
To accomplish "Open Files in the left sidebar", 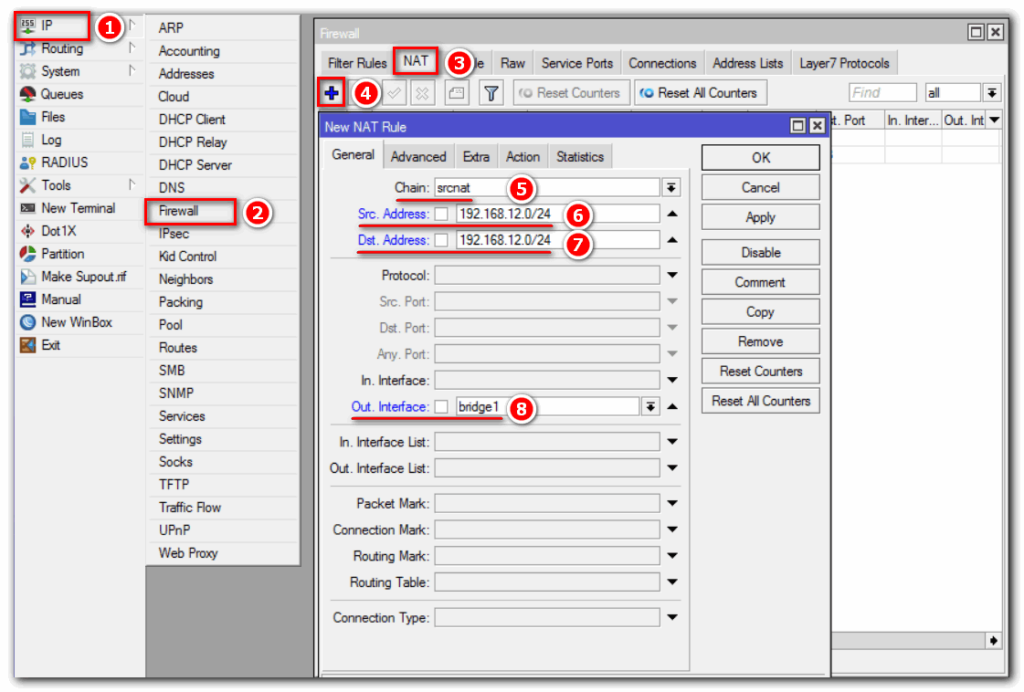I will click(53, 117).
